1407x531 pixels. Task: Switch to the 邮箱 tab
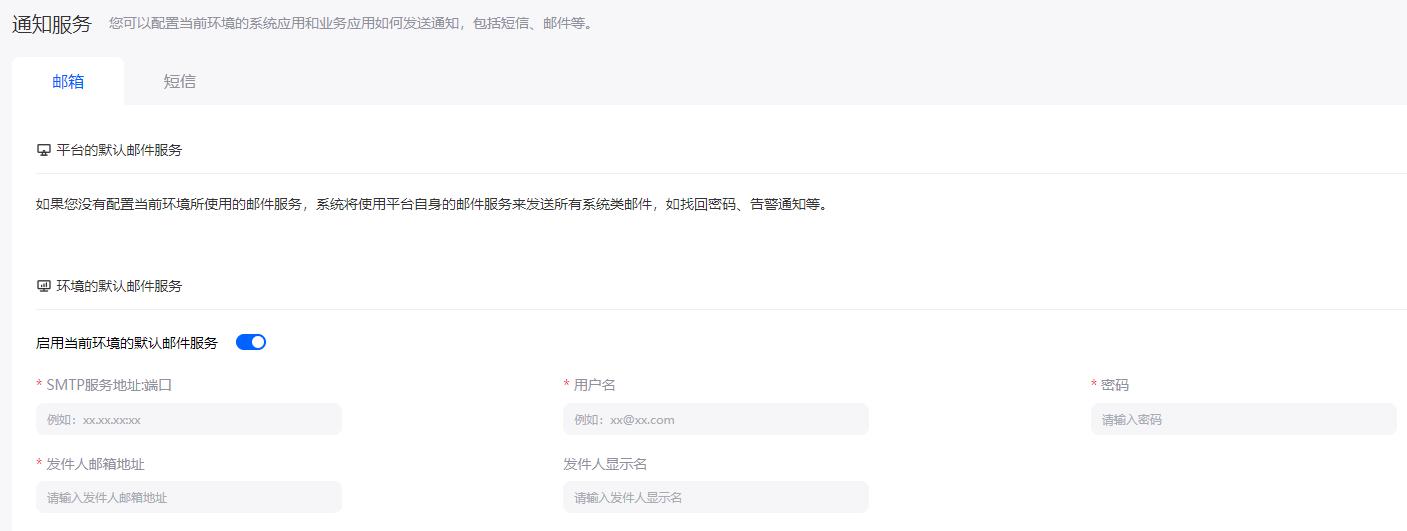pyautogui.click(x=68, y=81)
